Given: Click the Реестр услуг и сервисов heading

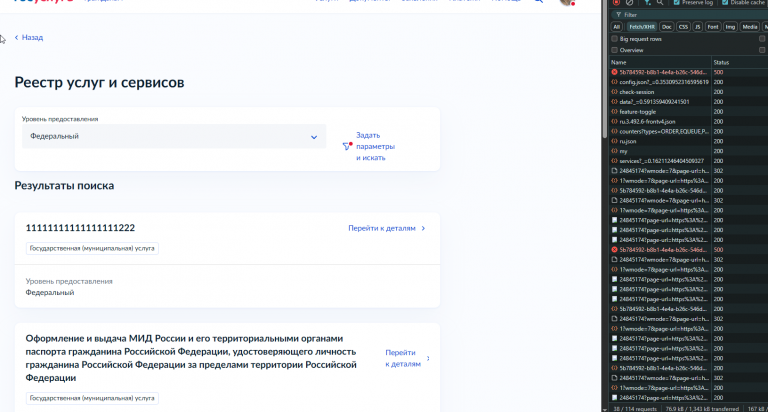Looking at the screenshot, I should (99, 82).
